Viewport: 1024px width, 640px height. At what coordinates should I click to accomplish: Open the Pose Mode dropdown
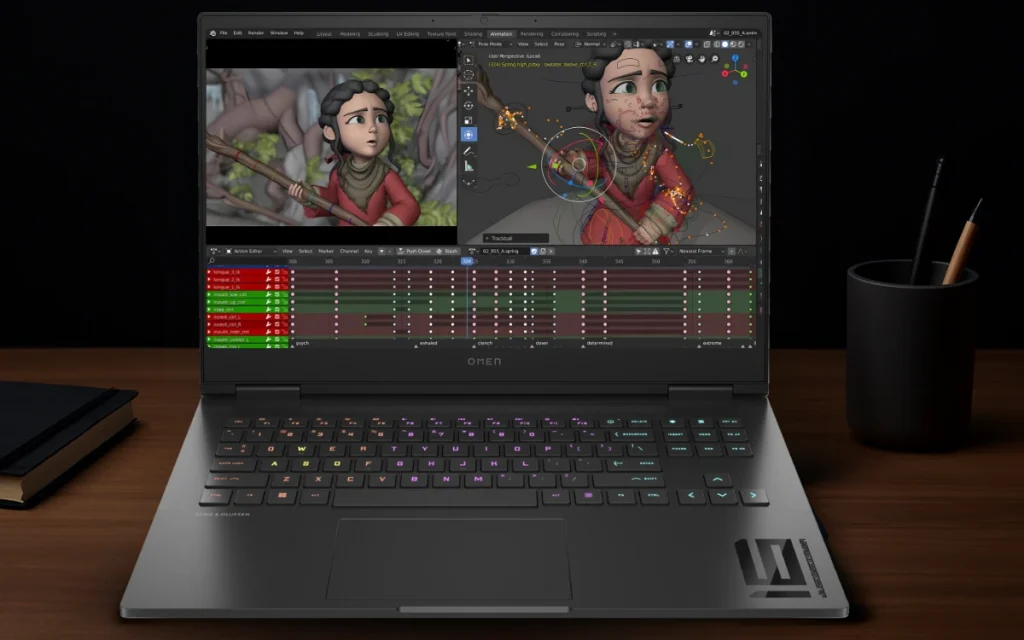[x=490, y=44]
